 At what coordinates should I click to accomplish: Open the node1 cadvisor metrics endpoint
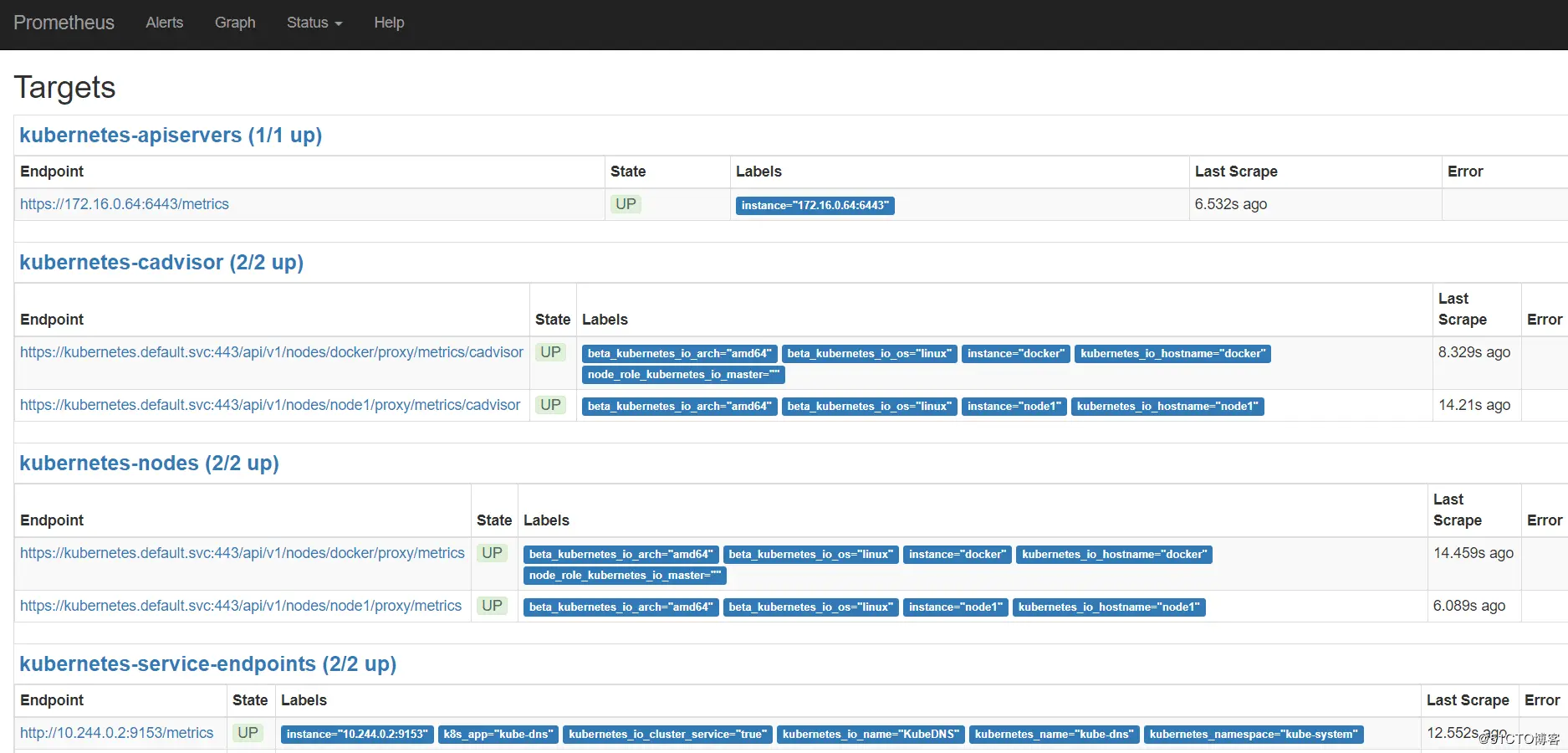(x=270, y=405)
